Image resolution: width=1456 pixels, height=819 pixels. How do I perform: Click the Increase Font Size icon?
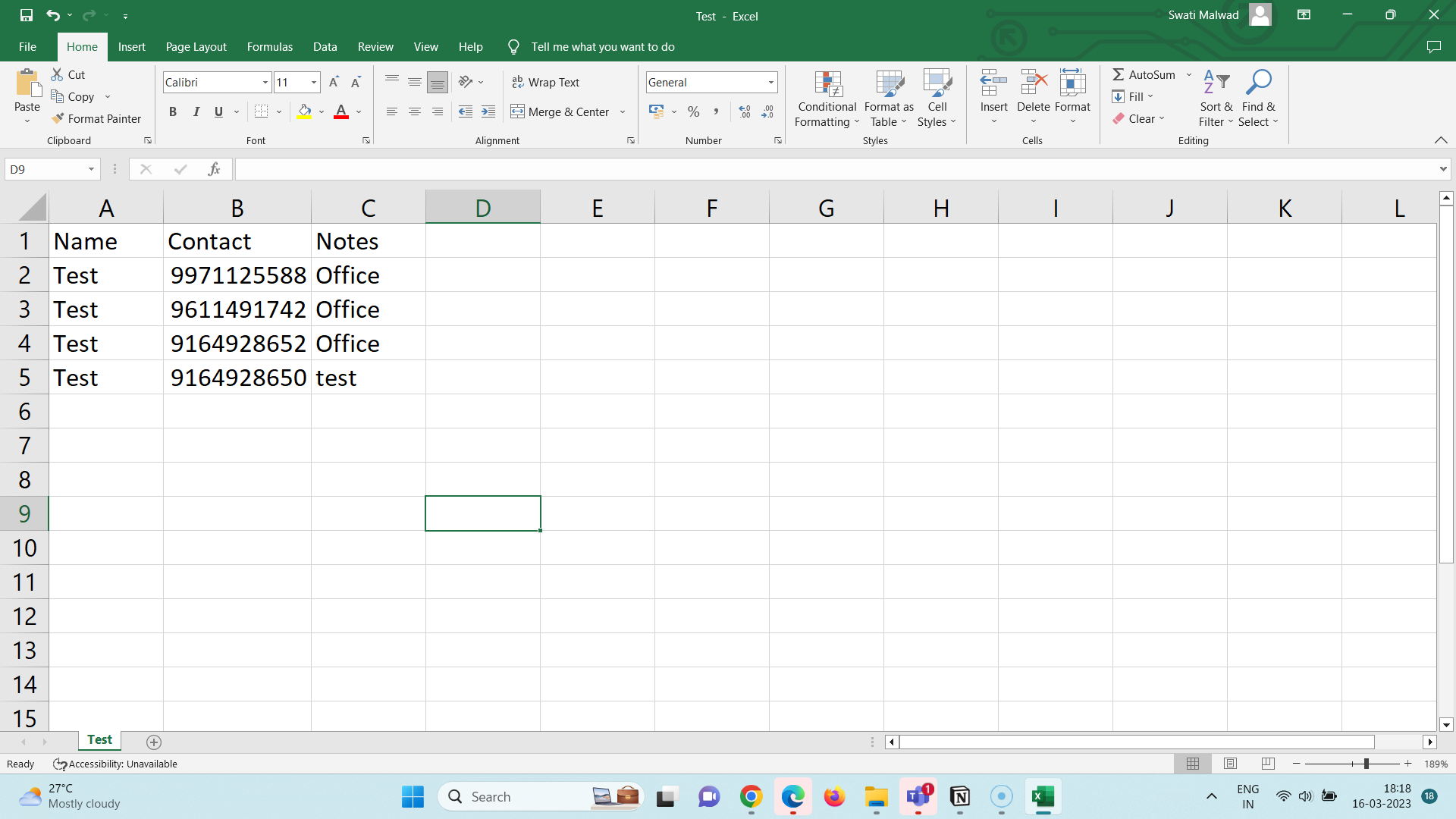click(334, 82)
